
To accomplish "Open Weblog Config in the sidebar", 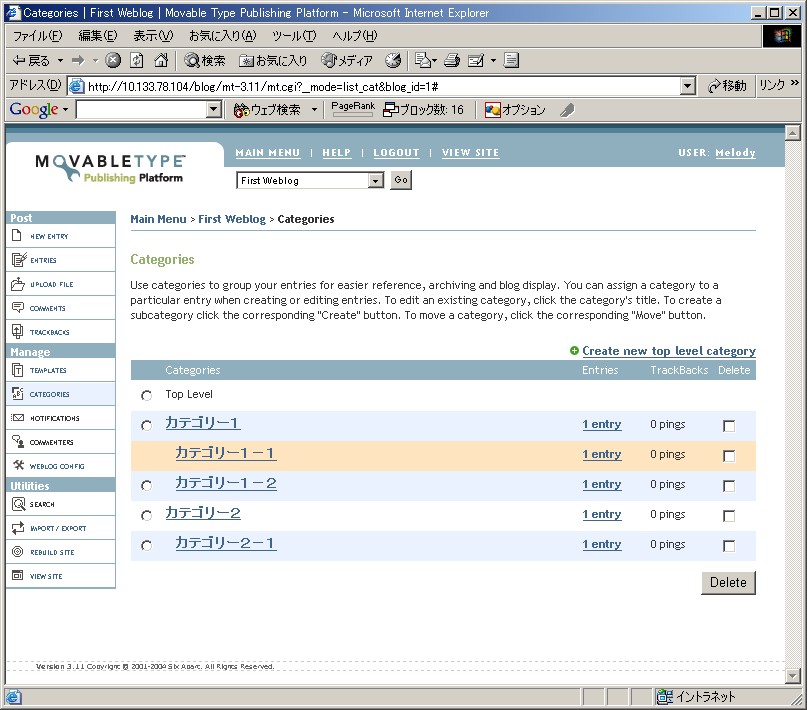I will [x=61, y=466].
